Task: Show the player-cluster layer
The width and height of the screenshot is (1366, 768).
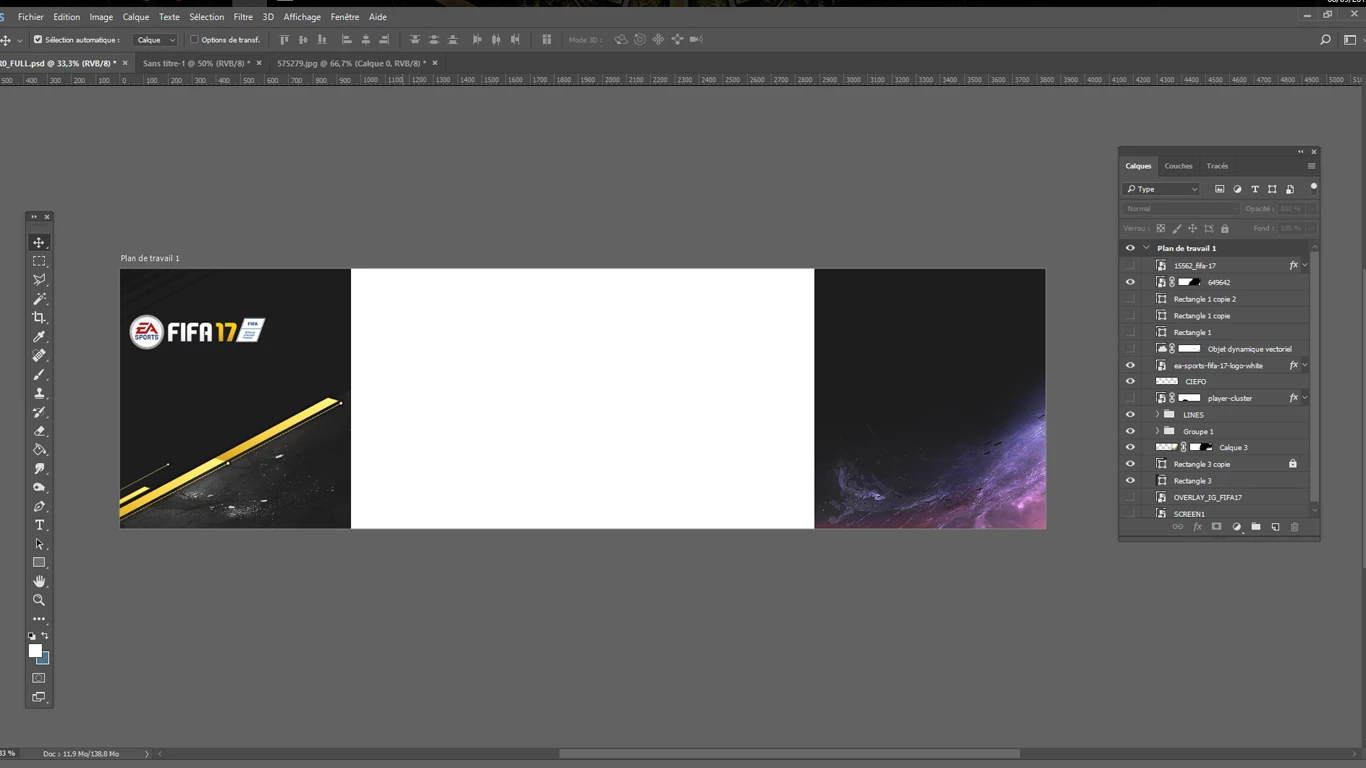Action: point(1130,398)
